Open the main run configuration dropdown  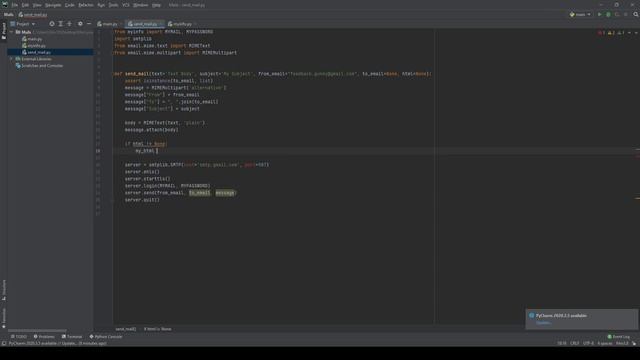coord(580,14)
